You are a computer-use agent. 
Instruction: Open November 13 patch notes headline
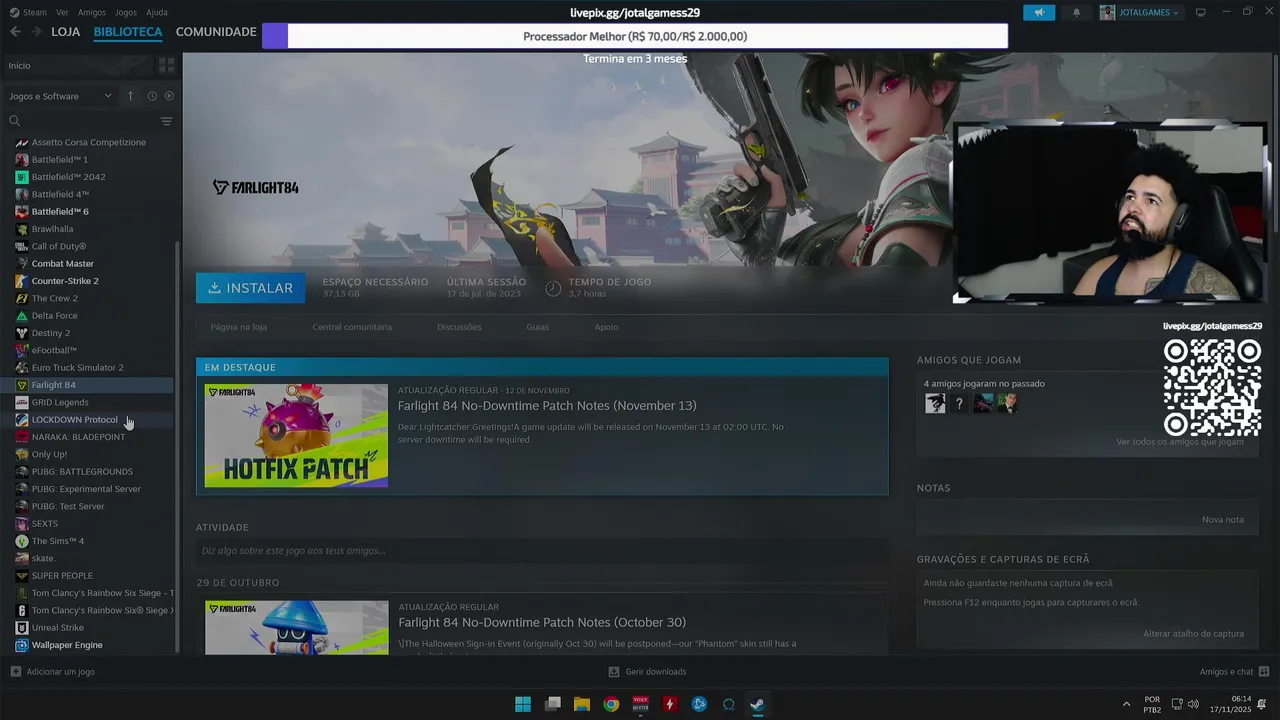pos(547,405)
